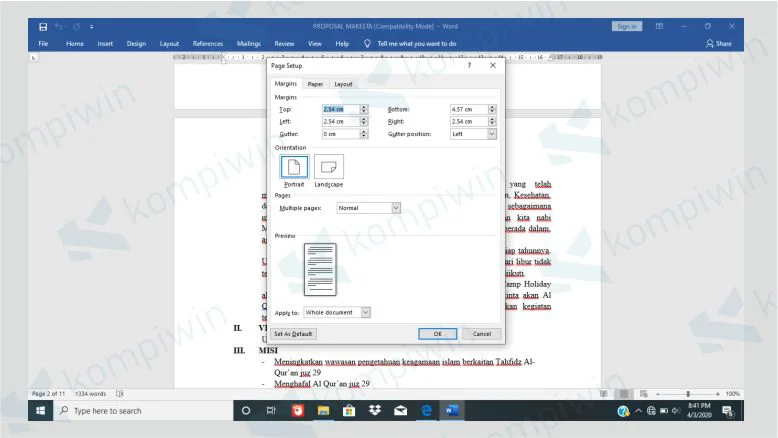
Task: Click the zoom in plus button
Action: [717, 394]
